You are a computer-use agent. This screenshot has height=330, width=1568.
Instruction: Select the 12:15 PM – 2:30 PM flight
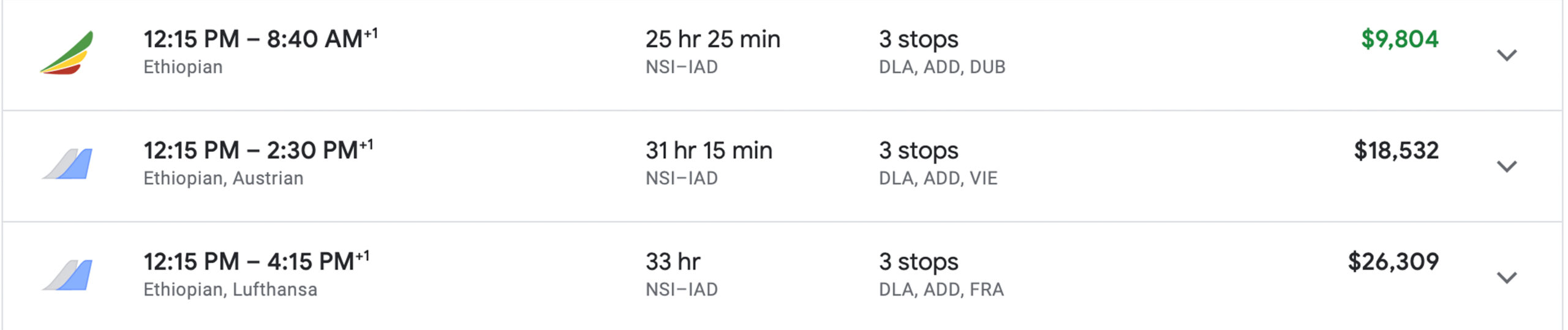click(782, 166)
